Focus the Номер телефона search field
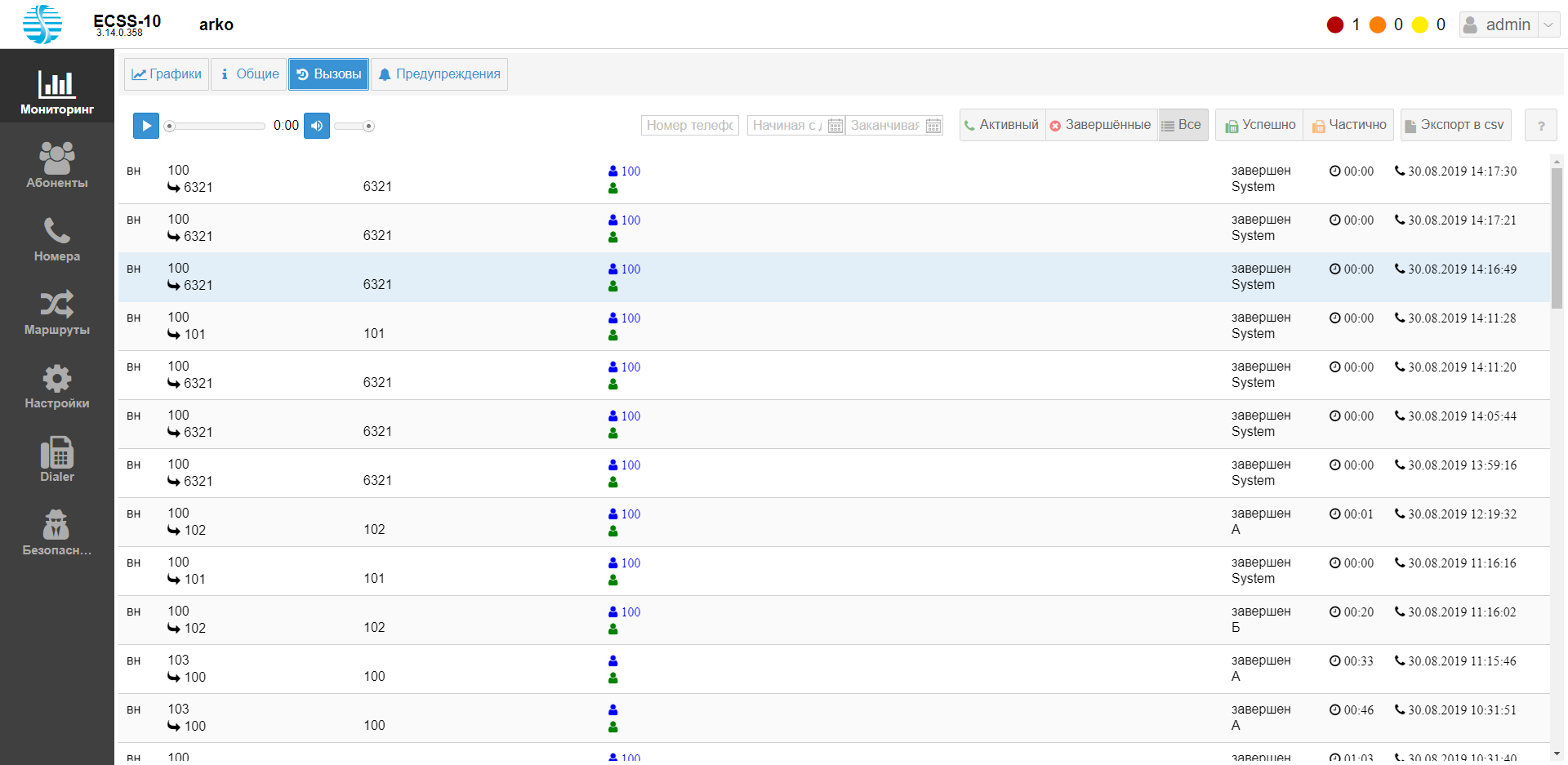This screenshot has height=765, width=1568. click(x=690, y=125)
